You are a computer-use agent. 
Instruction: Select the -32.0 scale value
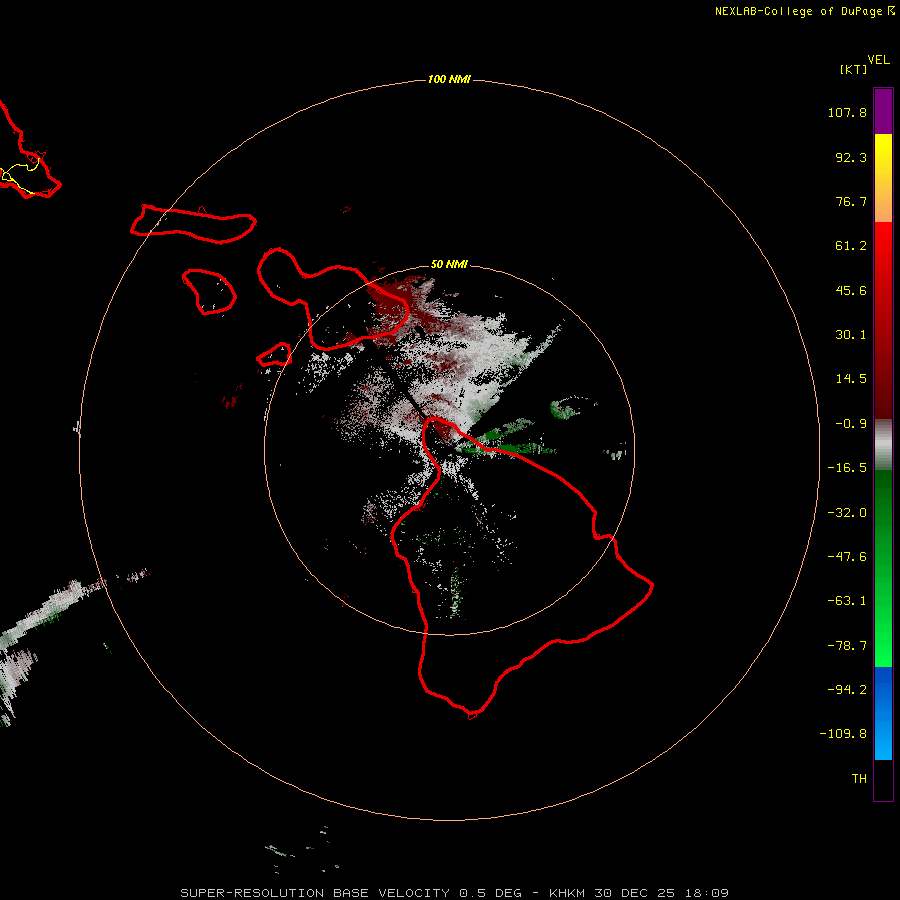pos(847,513)
